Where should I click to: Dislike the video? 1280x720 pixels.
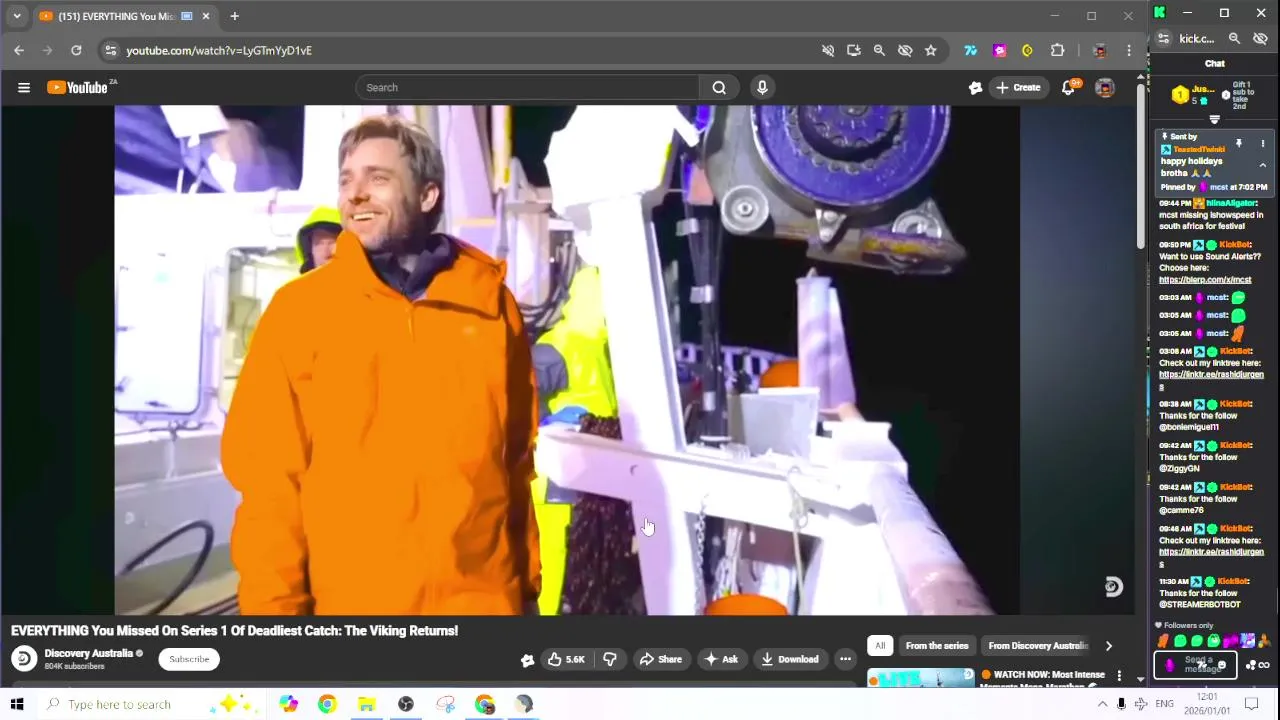tap(609, 659)
